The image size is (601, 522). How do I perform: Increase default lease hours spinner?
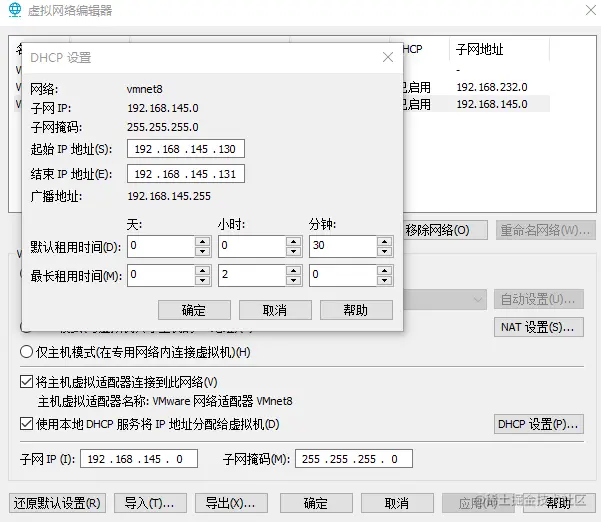pyautogui.click(x=293, y=241)
